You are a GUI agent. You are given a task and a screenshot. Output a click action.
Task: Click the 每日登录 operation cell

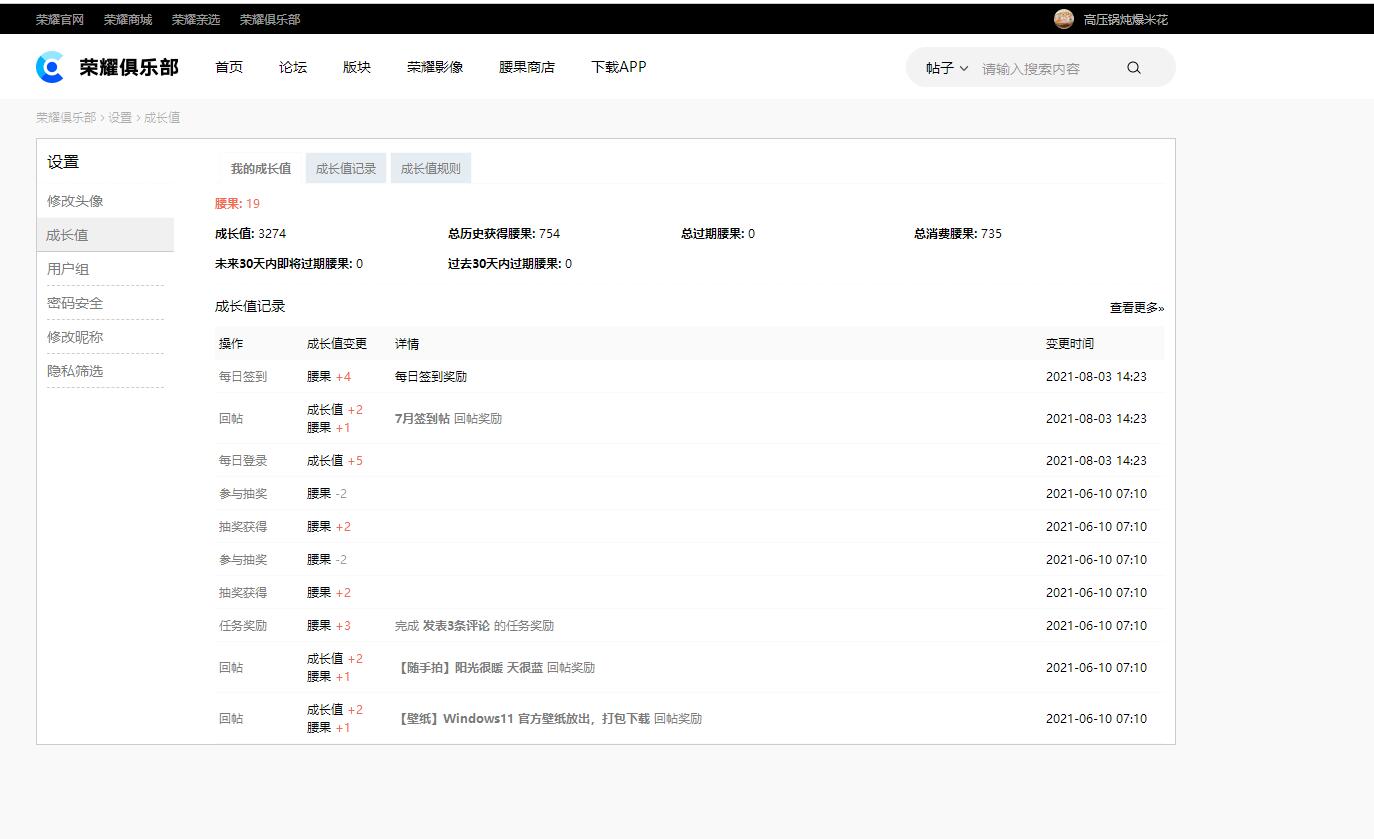tap(243, 461)
